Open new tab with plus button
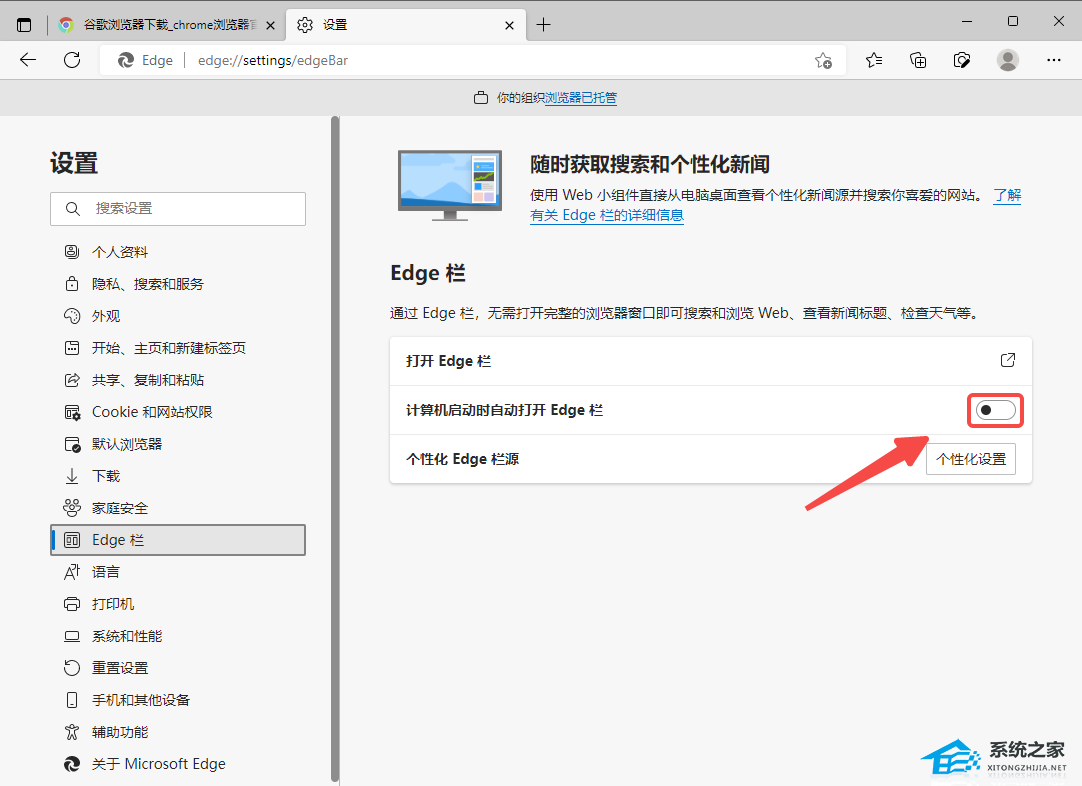Image resolution: width=1082 pixels, height=786 pixels. coord(543,23)
